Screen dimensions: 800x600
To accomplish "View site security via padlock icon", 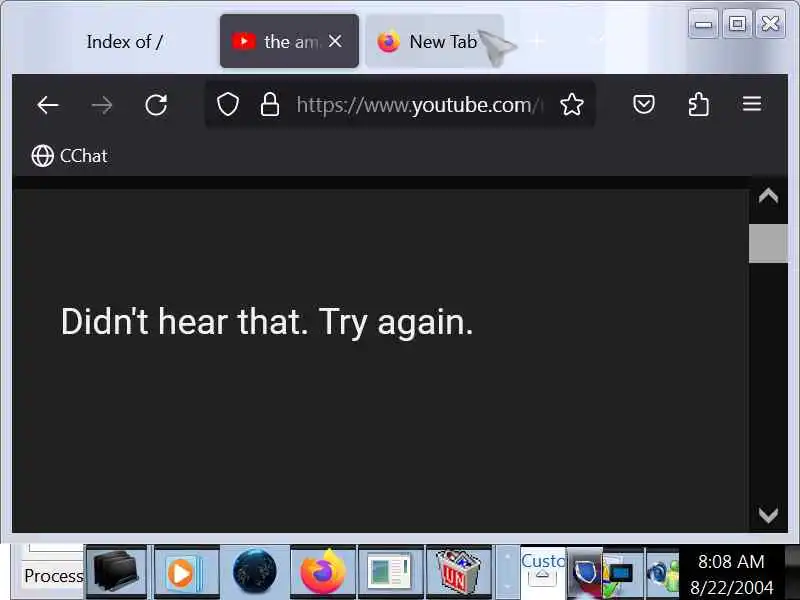I will pyautogui.click(x=270, y=105).
